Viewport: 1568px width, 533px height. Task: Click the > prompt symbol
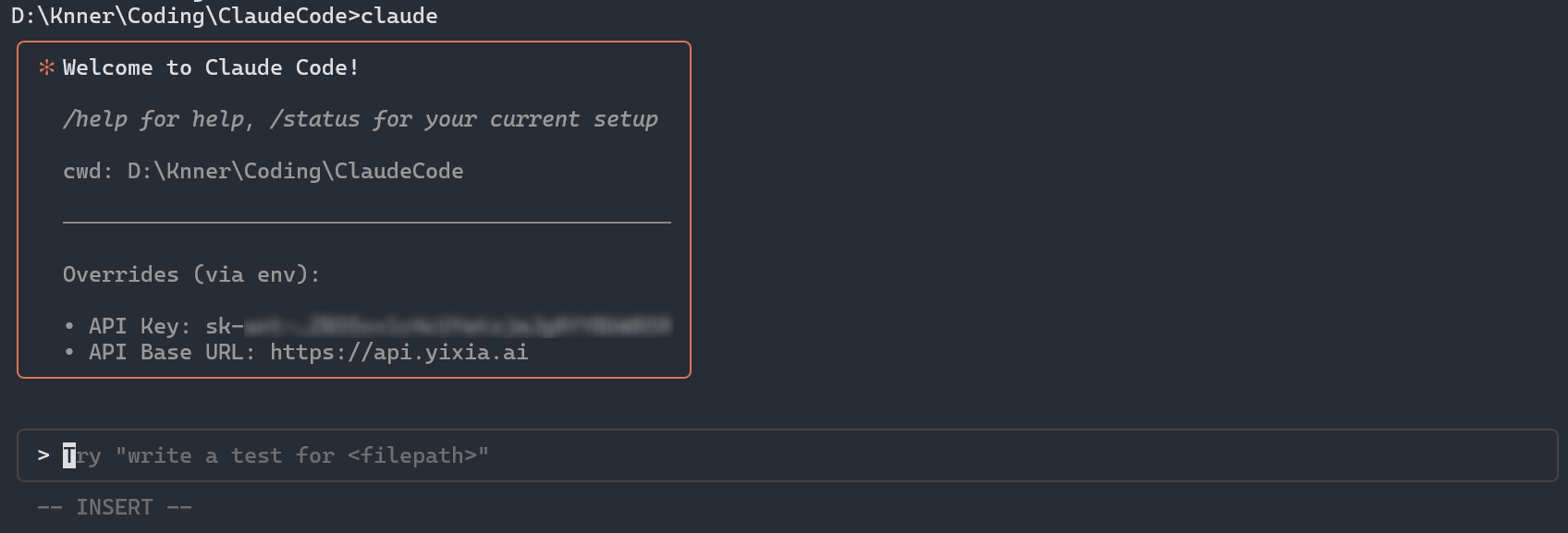coord(43,455)
